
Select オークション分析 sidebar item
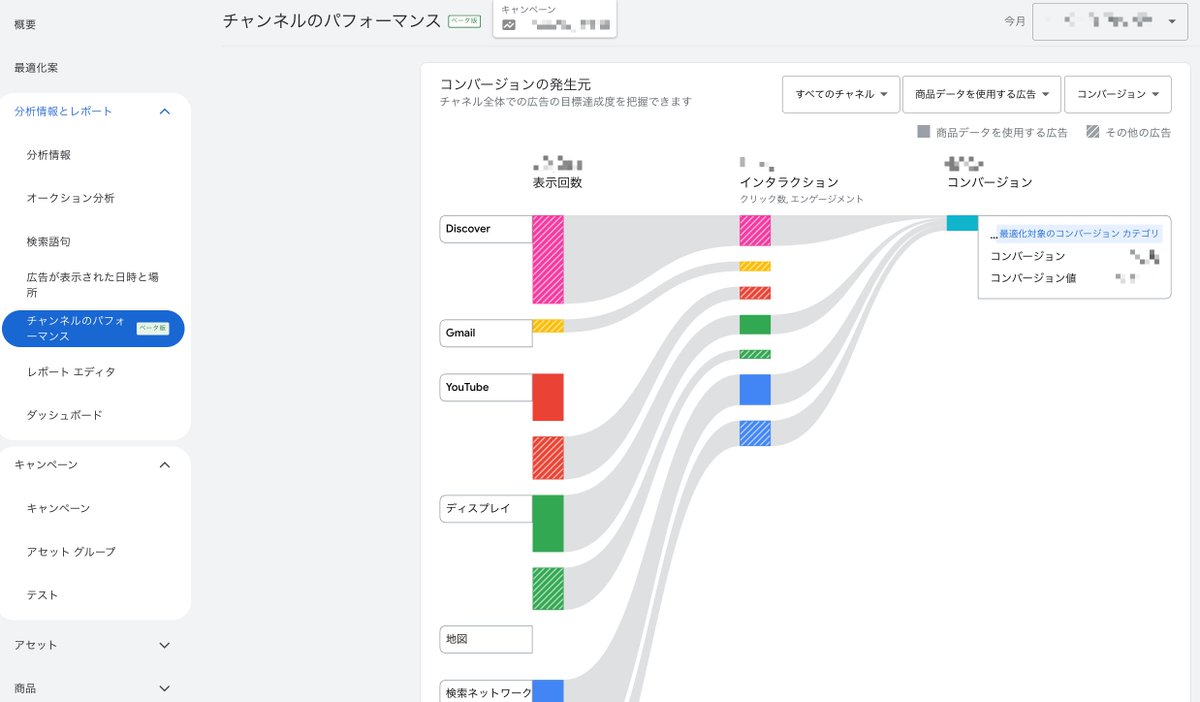pos(70,198)
